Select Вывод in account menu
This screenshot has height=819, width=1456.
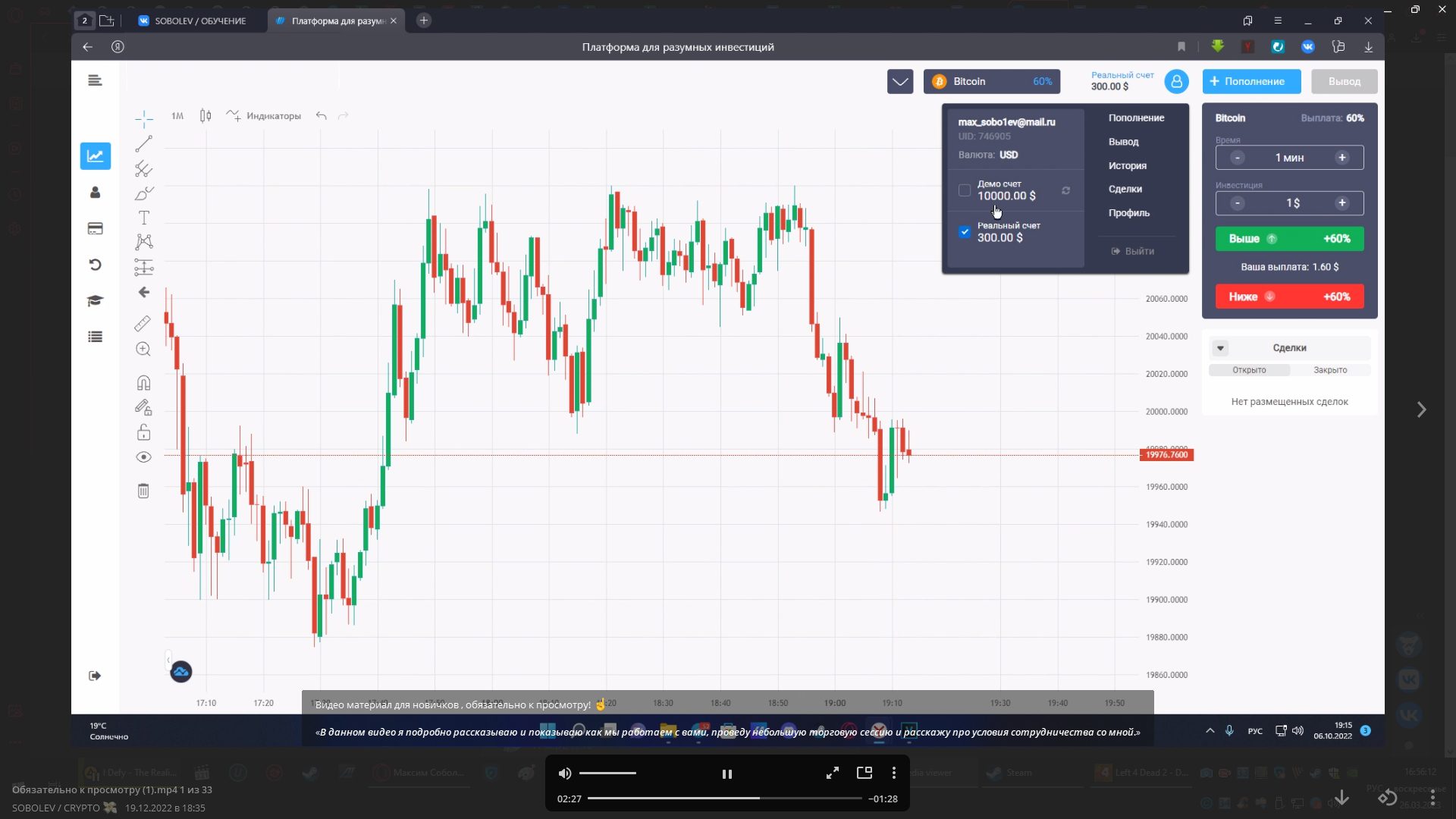coord(1123,142)
